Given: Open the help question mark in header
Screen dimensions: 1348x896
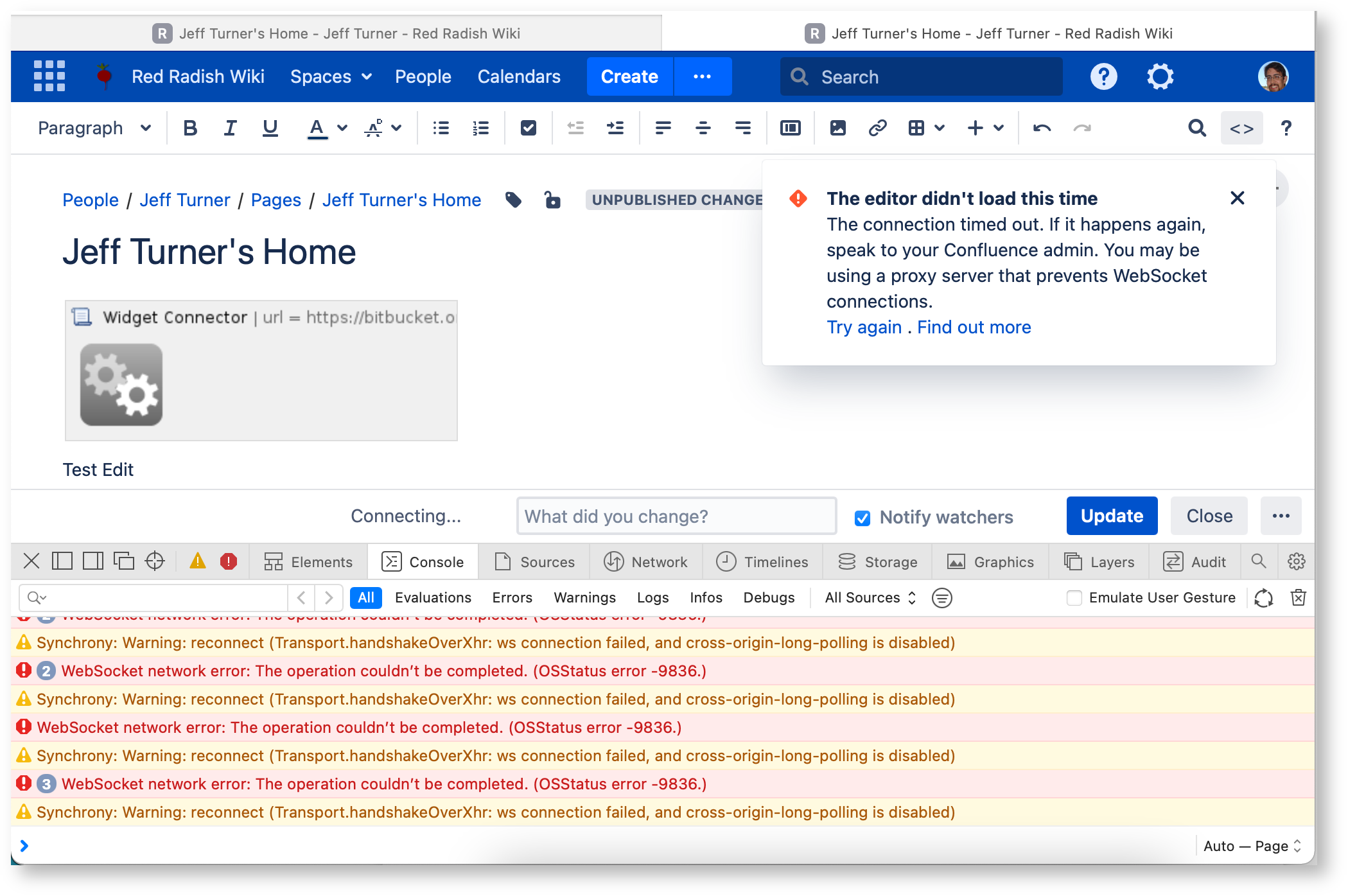Looking at the screenshot, I should tap(1103, 77).
